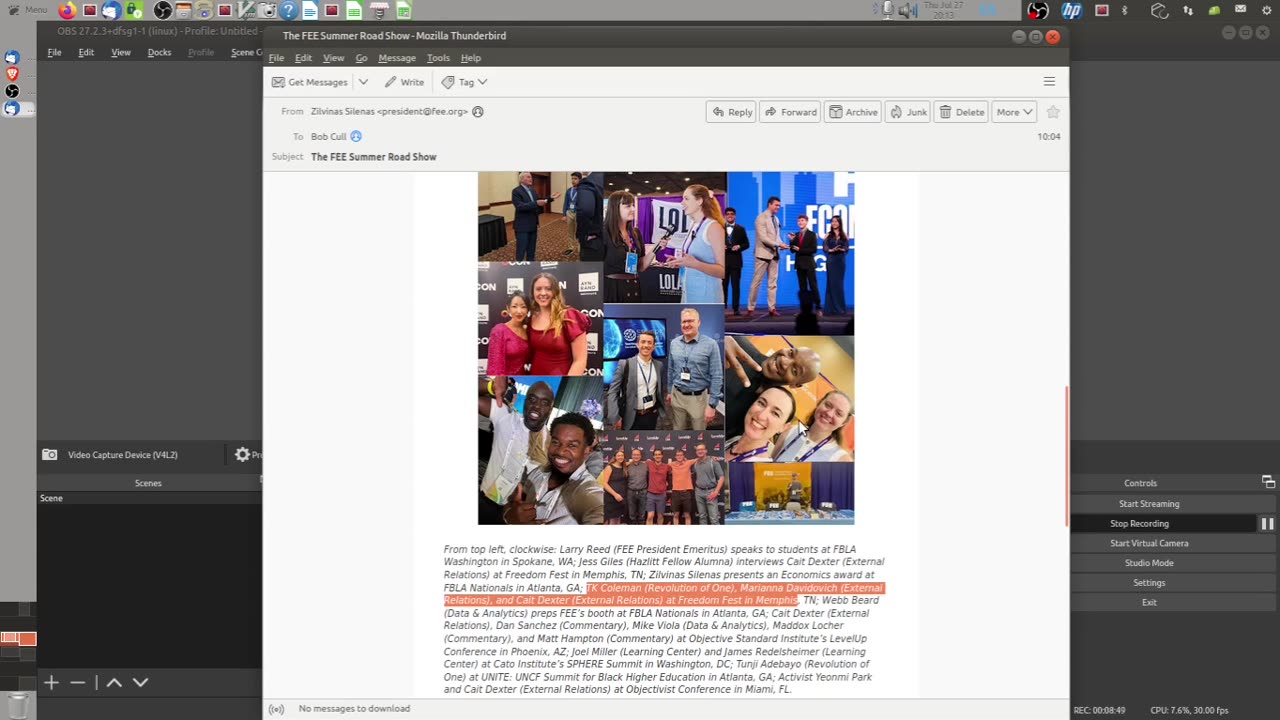Viewport: 1280px width, 720px height.
Task: Click the Vim launcher icon in top panel
Action: [246, 11]
